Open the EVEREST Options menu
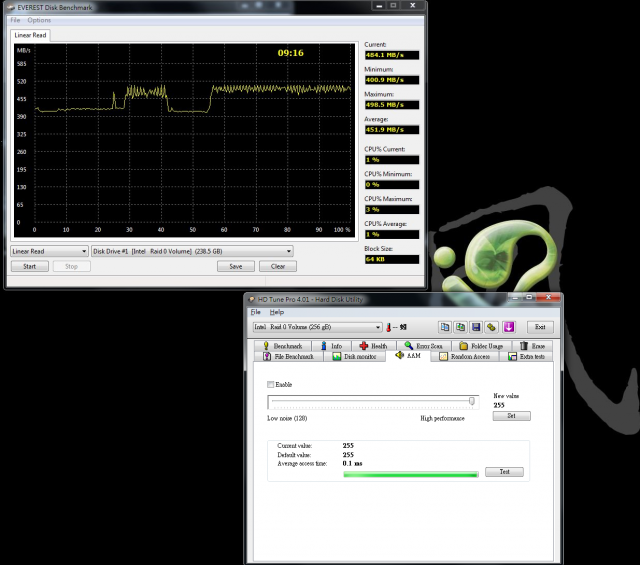640x565 pixels. coord(39,20)
